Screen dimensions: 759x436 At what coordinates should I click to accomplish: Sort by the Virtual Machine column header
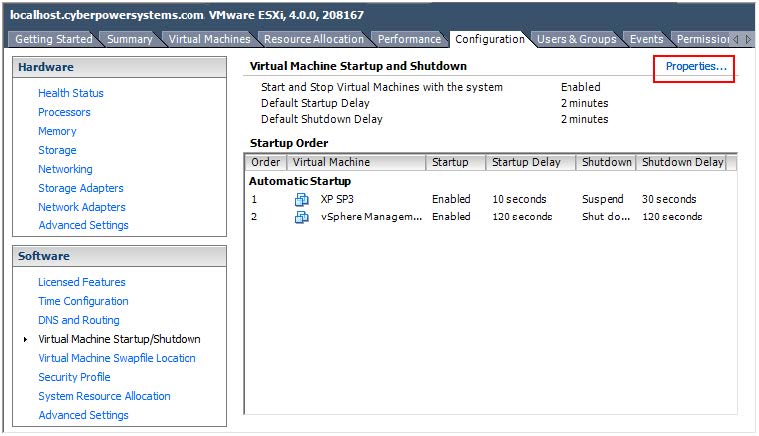pyautogui.click(x=356, y=162)
